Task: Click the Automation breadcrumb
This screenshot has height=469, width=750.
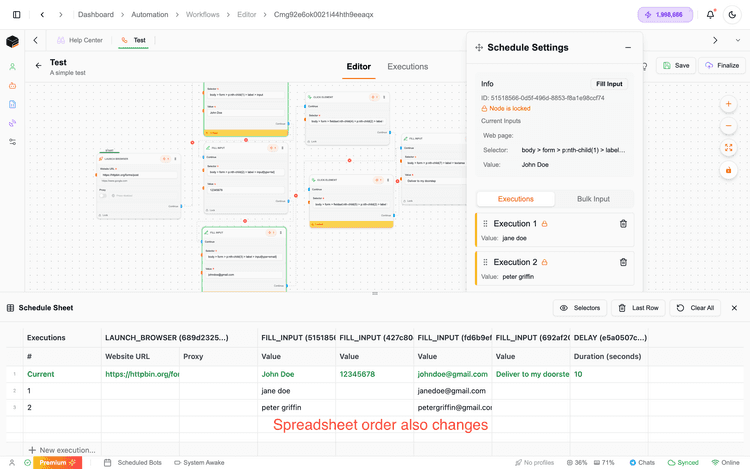Action: pyautogui.click(x=150, y=15)
